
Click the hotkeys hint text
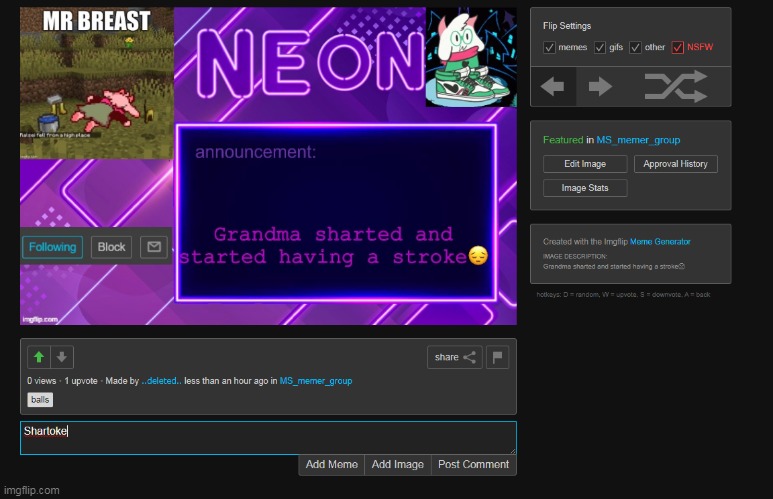pyautogui.click(x=623, y=294)
